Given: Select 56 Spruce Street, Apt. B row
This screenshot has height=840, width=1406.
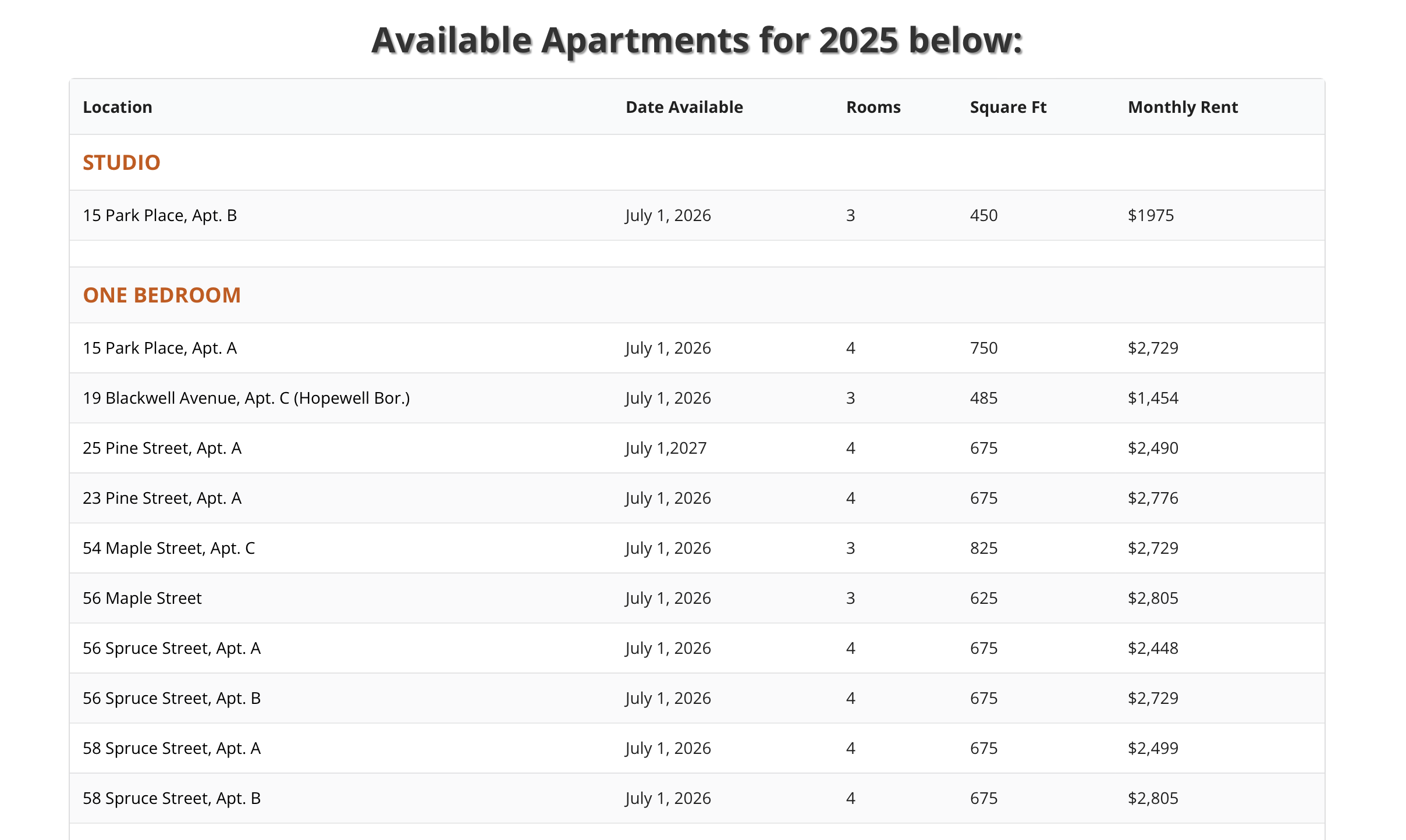Looking at the screenshot, I should pyautogui.click(x=172, y=698).
